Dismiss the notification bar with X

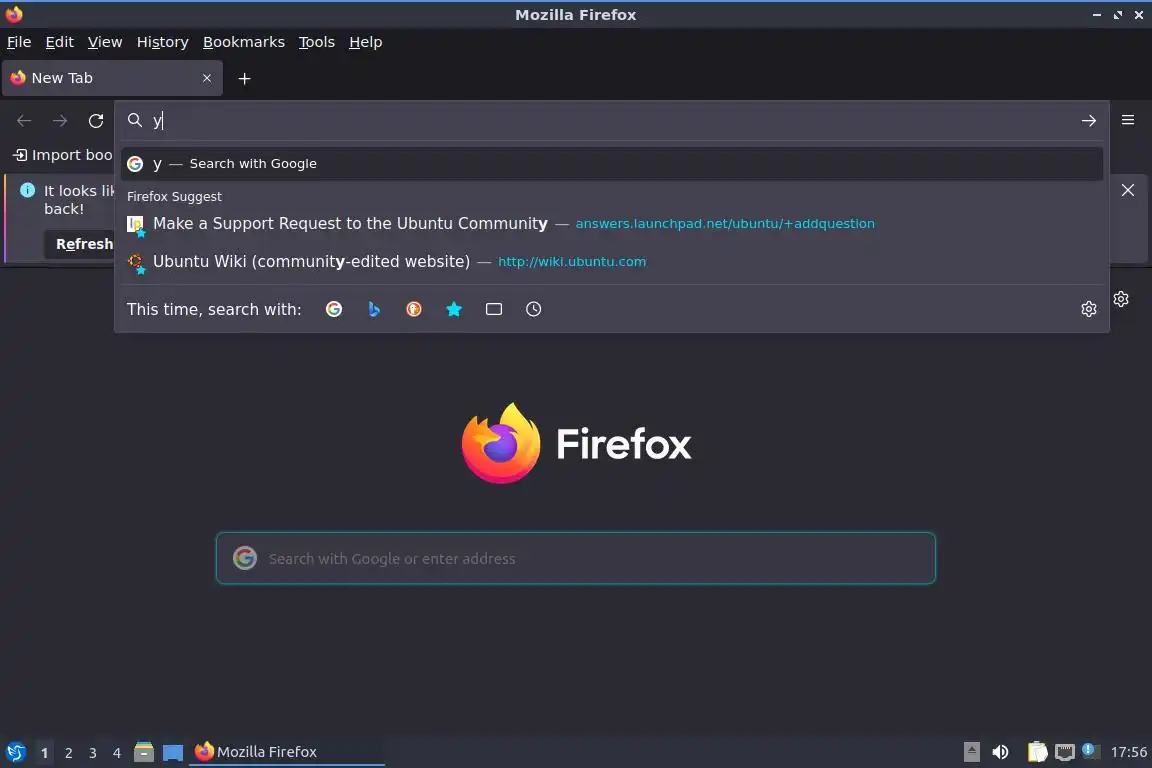pyautogui.click(x=1128, y=190)
